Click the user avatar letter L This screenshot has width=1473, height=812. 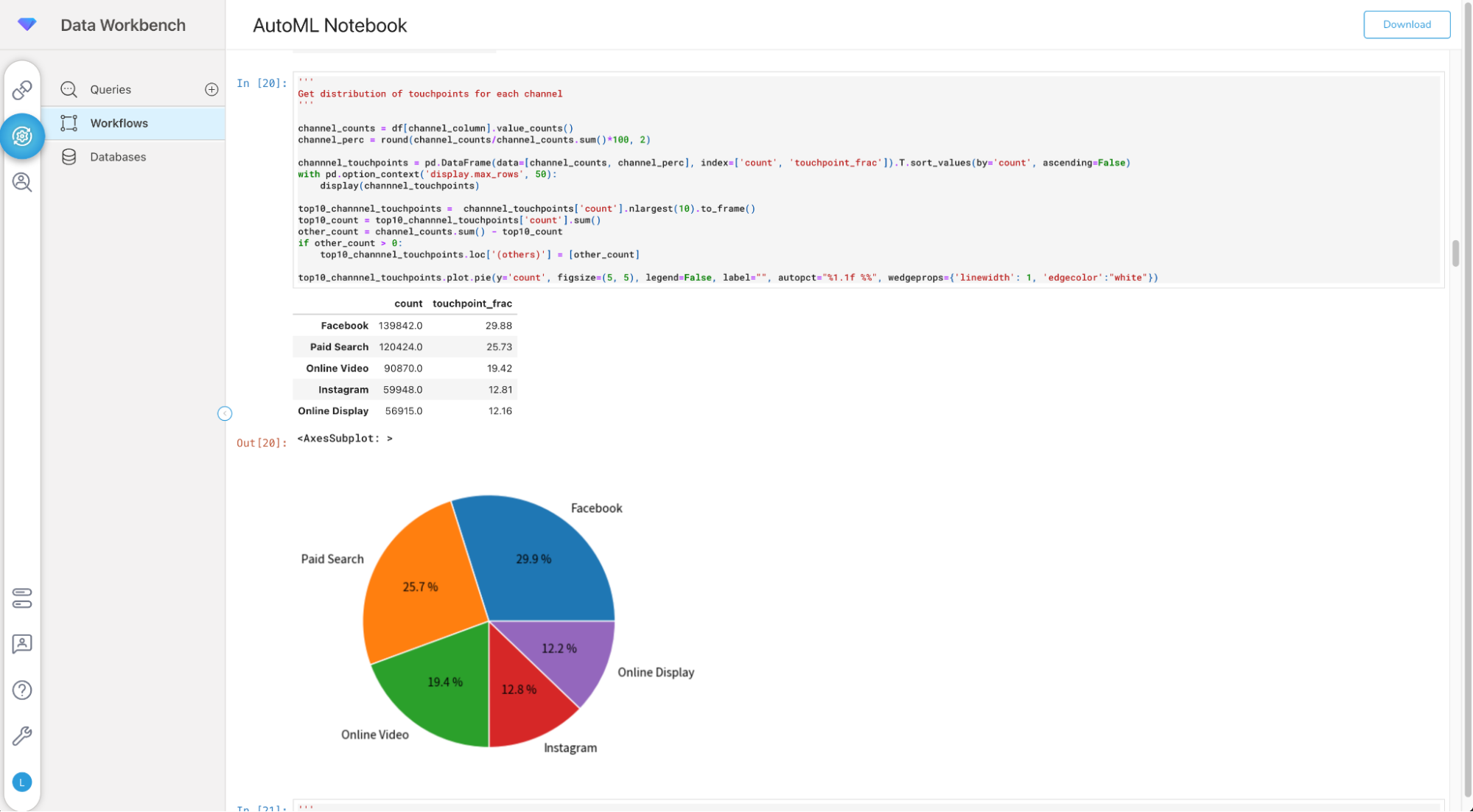[x=22, y=783]
